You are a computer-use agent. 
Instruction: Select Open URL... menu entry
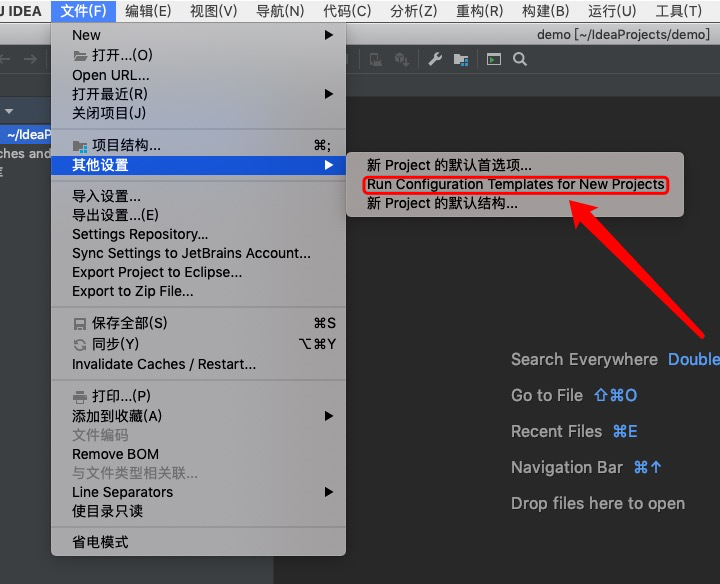pos(198,75)
